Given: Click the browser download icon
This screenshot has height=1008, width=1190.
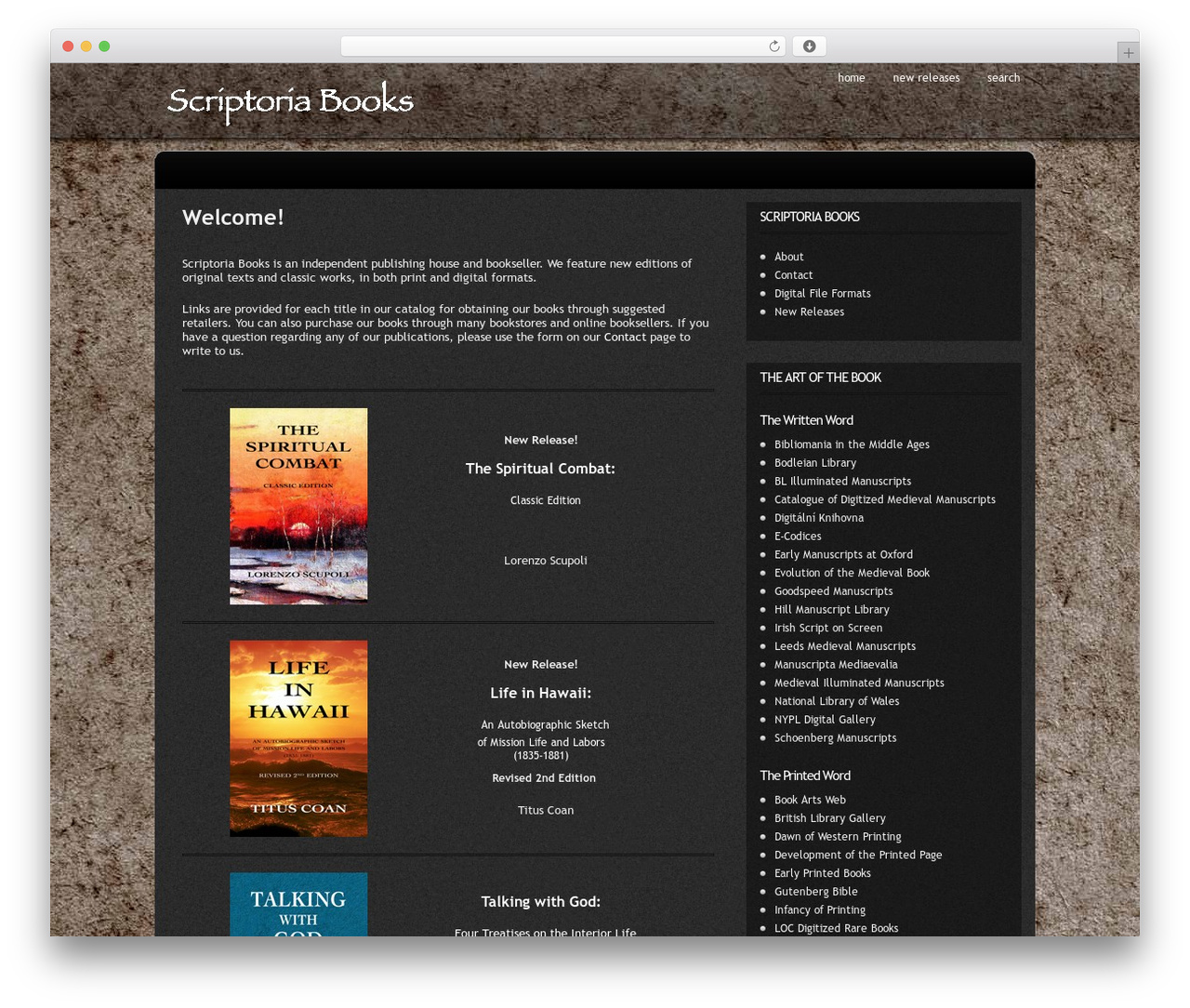Looking at the screenshot, I should pyautogui.click(x=809, y=46).
